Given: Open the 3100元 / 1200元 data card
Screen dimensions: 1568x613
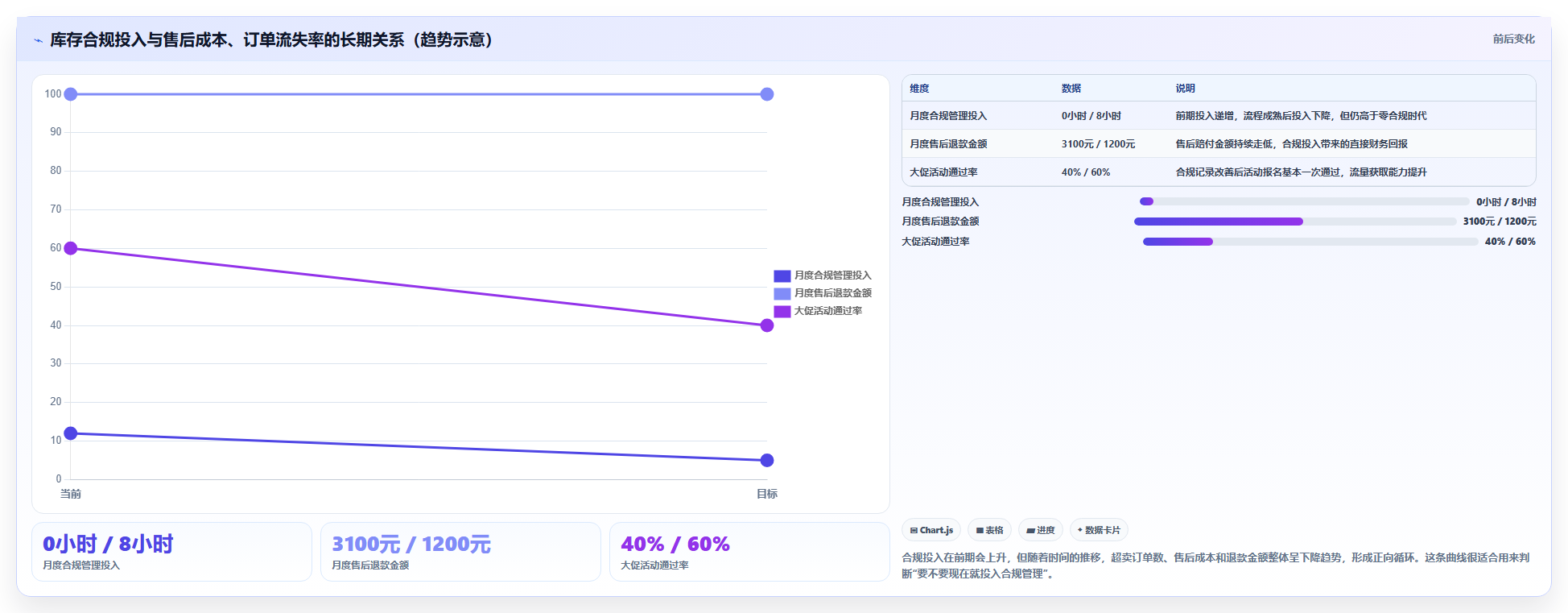Looking at the screenshot, I should pyautogui.click(x=460, y=552).
